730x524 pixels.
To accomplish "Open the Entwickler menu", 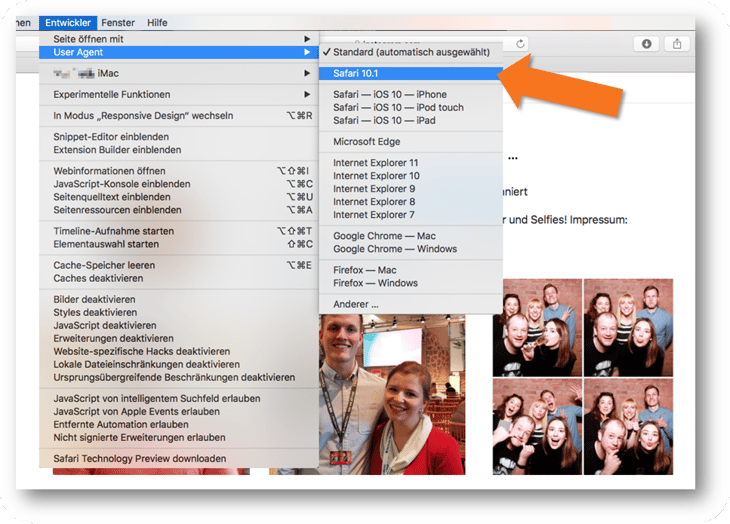I will click(68, 22).
